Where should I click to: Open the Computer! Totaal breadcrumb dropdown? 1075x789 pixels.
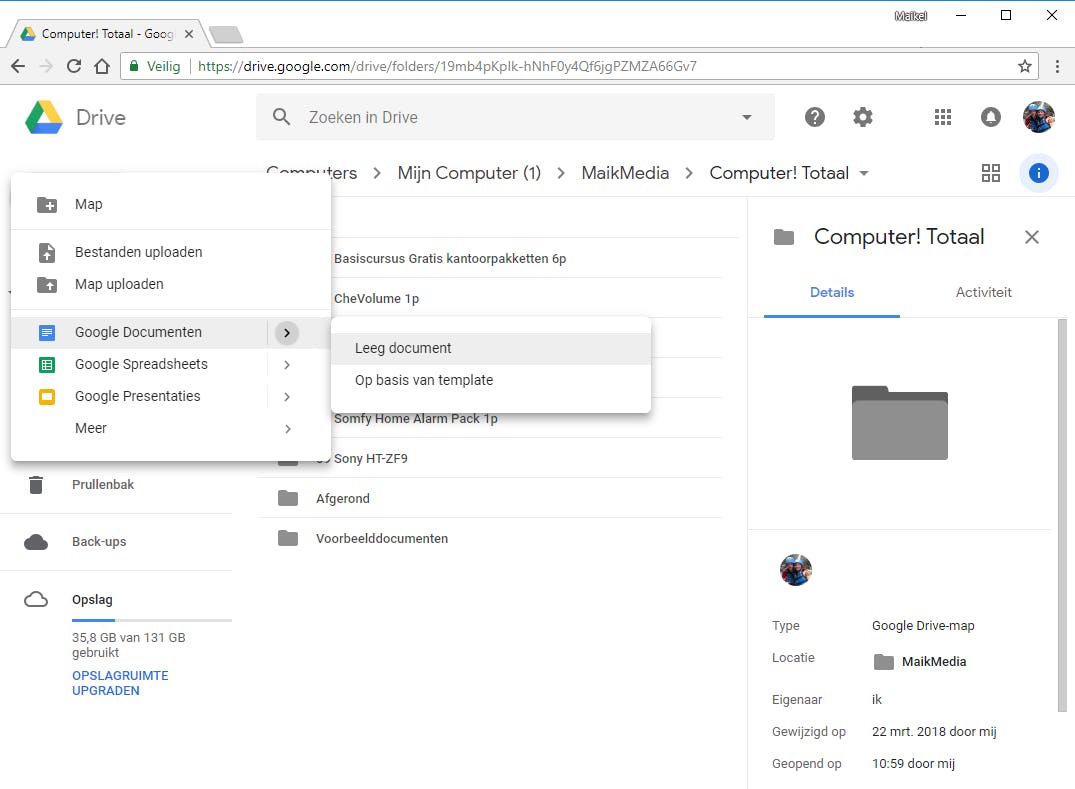tap(864, 173)
